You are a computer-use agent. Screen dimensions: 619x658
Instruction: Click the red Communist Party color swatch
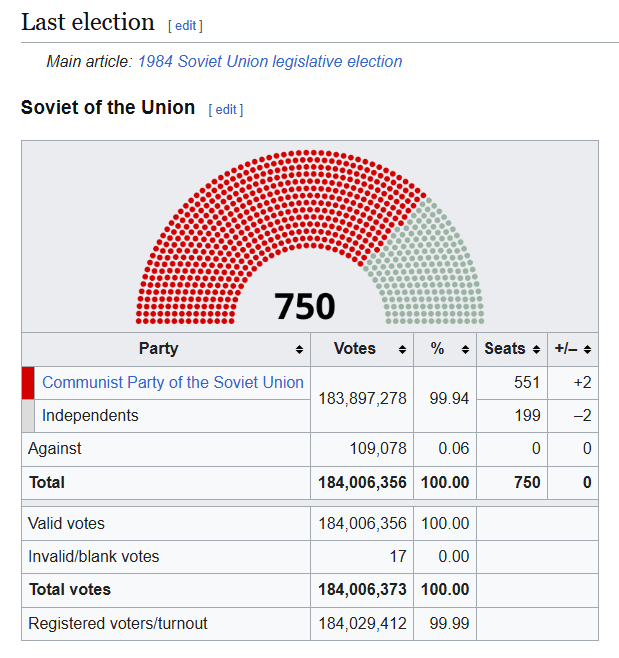point(28,383)
